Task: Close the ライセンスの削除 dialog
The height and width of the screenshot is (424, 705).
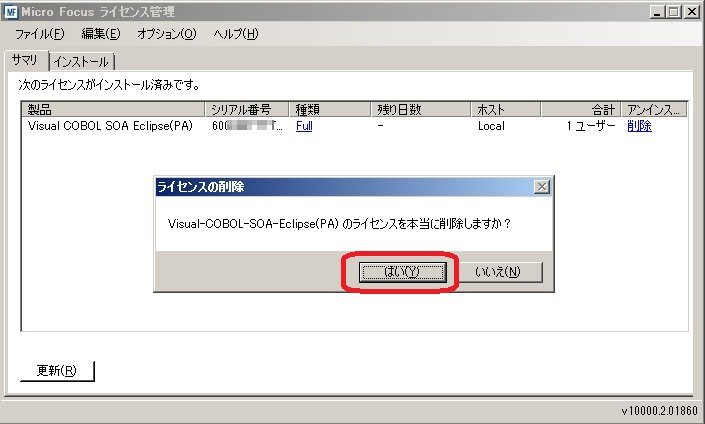Action: click(x=542, y=187)
